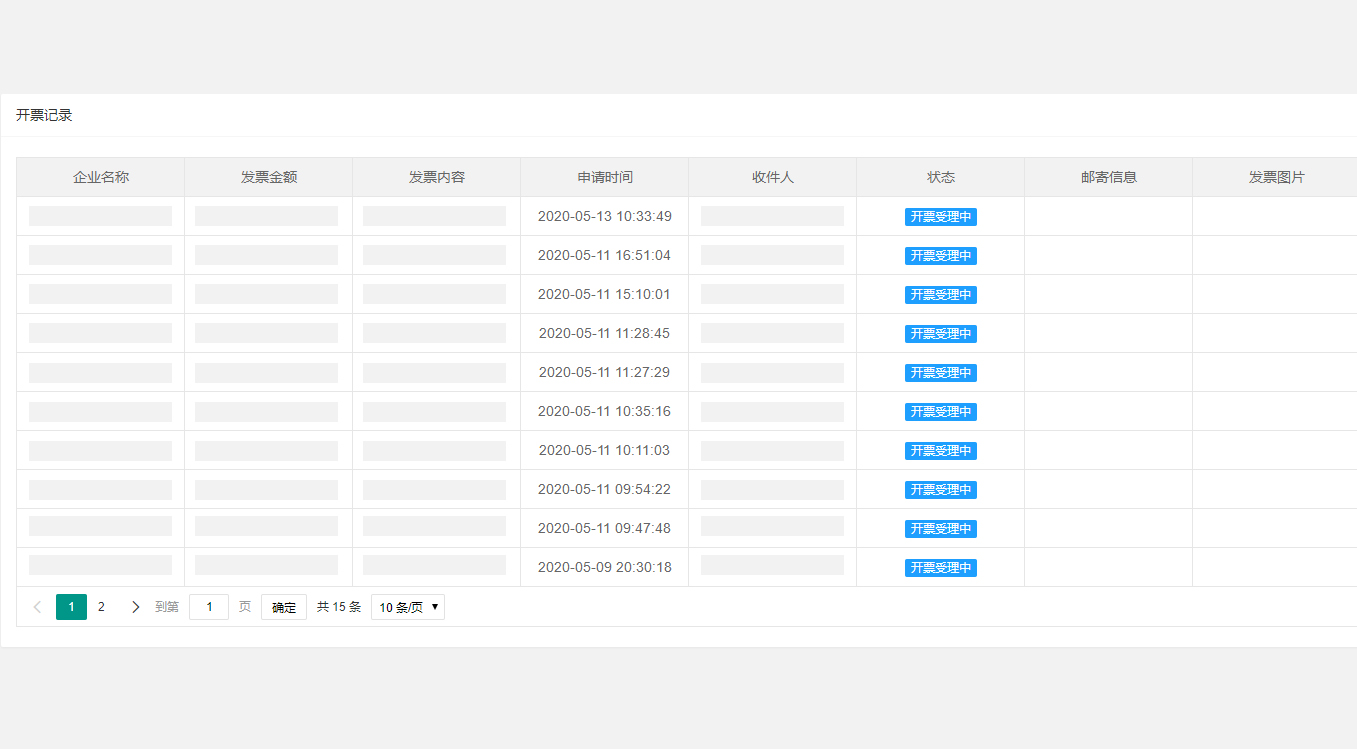This screenshot has height=749, width=1357.
Task: Click 开票受理中 badge in the 10:11:03 row
Action: click(x=941, y=451)
